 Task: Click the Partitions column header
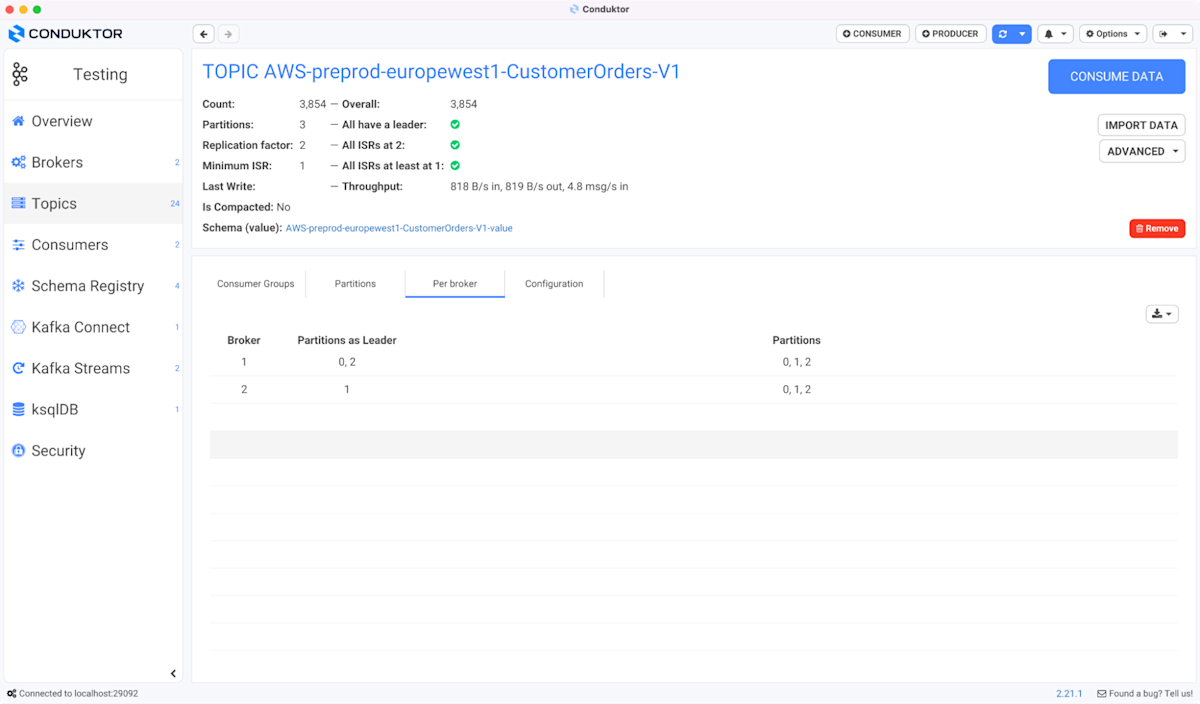coord(796,340)
